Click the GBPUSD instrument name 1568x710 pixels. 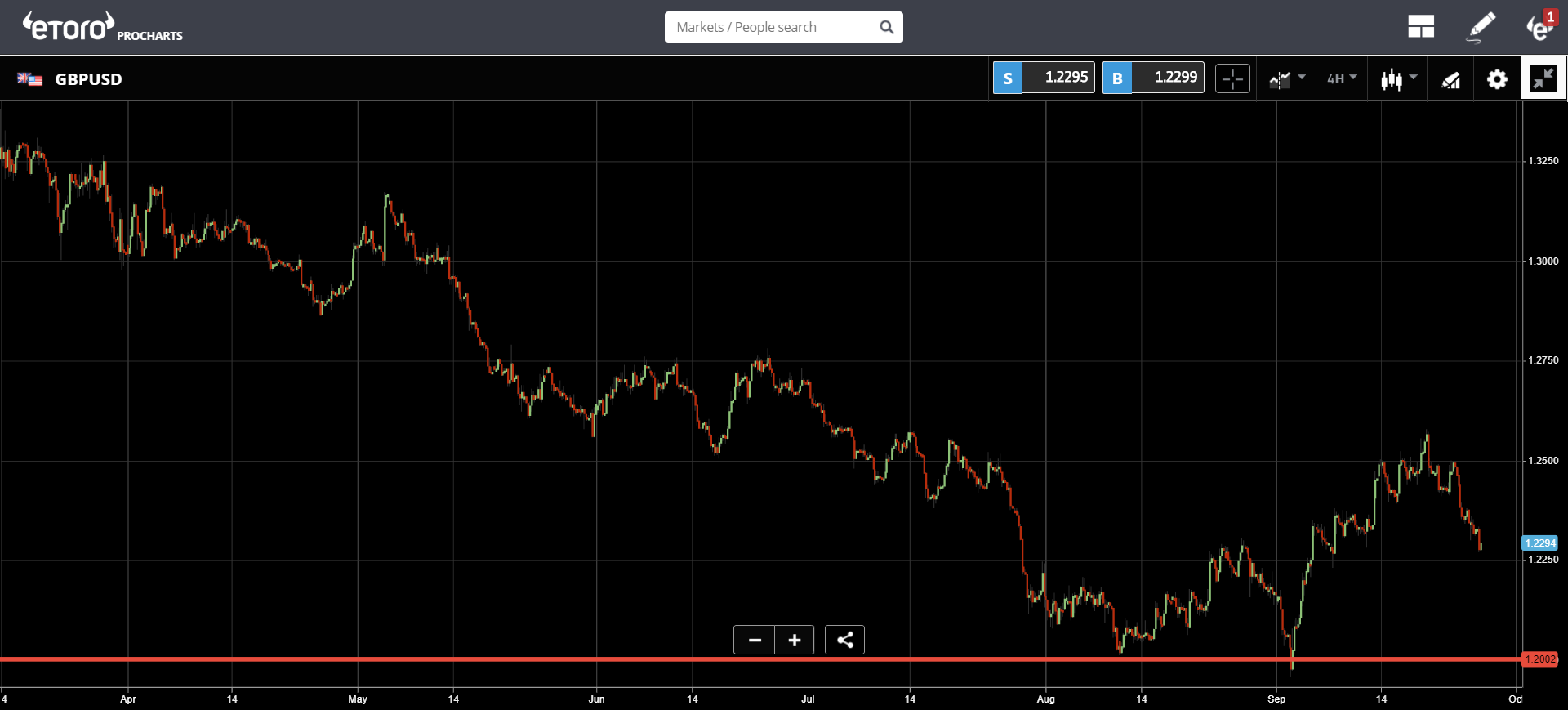[88, 79]
